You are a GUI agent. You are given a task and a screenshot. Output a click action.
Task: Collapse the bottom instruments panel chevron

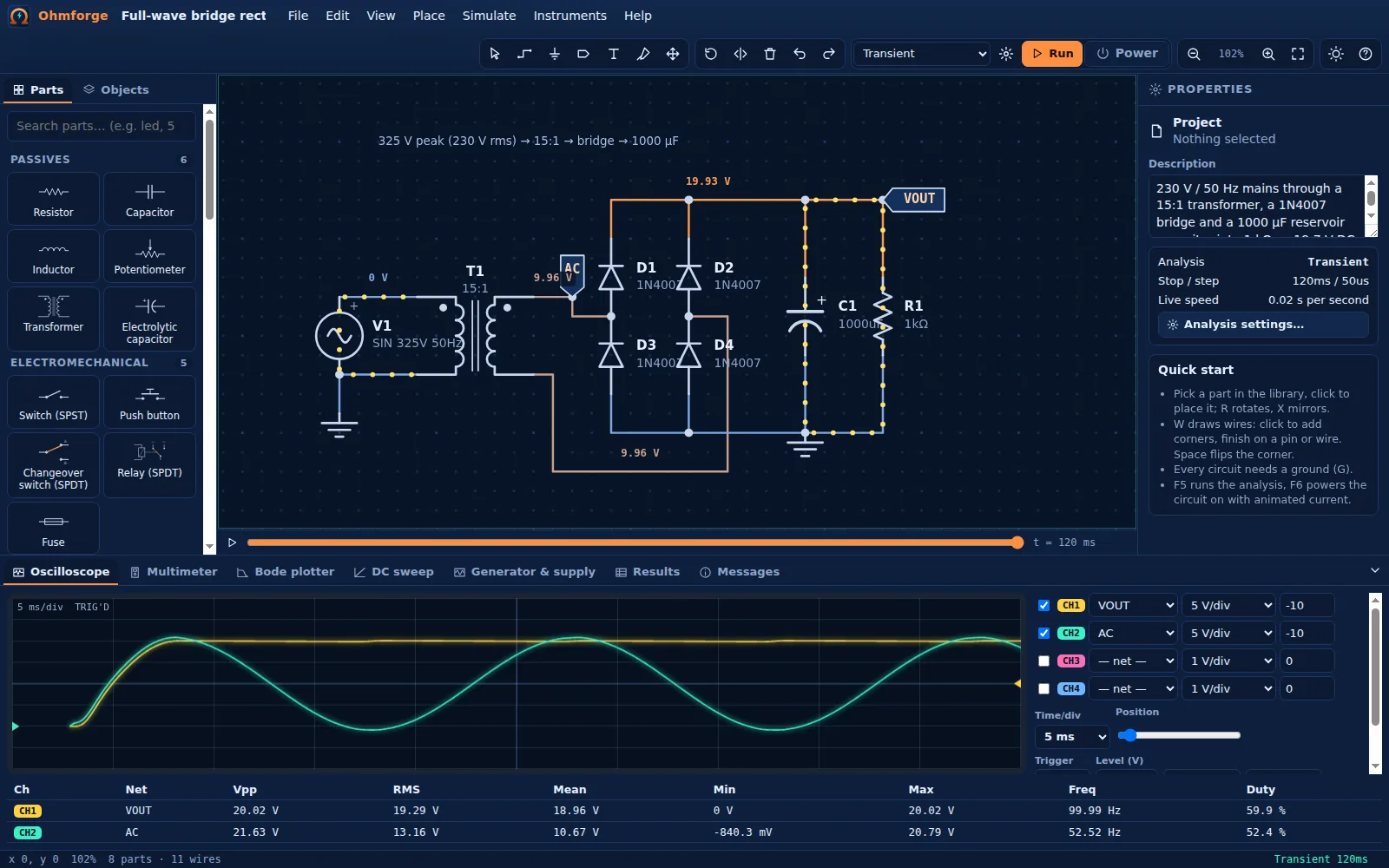pos(1374,571)
